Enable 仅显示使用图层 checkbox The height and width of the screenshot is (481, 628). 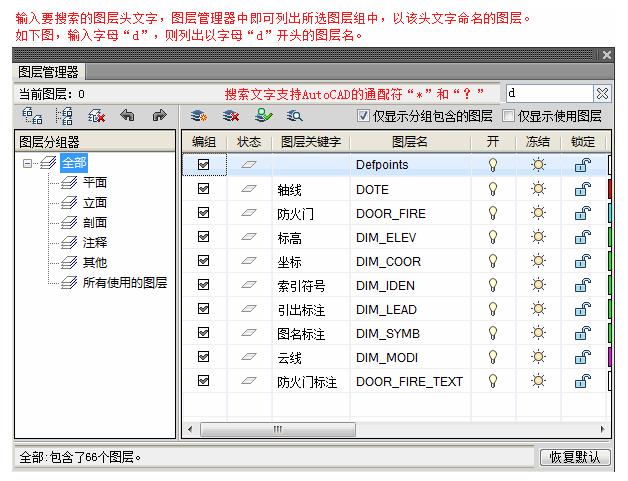508,116
